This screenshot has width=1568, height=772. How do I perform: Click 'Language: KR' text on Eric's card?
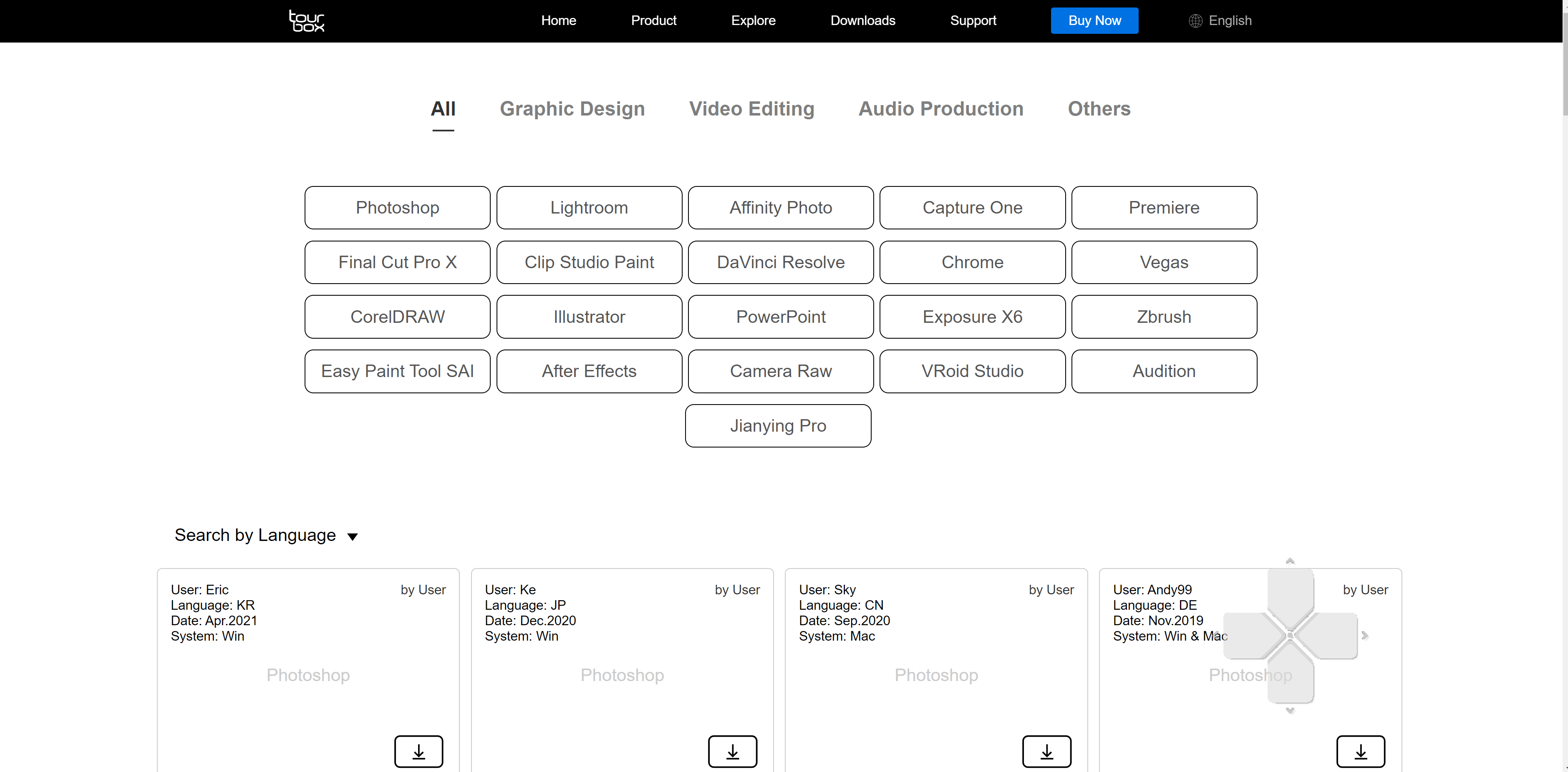pyautogui.click(x=212, y=605)
